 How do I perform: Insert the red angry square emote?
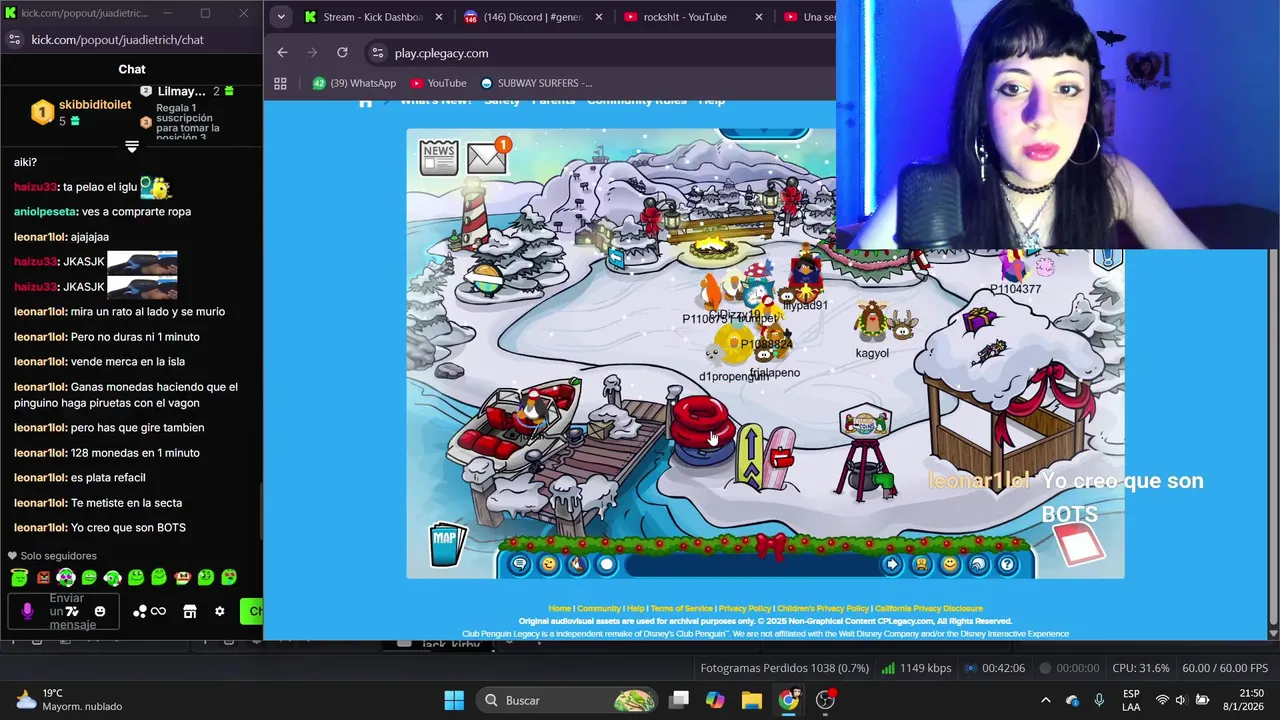(43, 577)
